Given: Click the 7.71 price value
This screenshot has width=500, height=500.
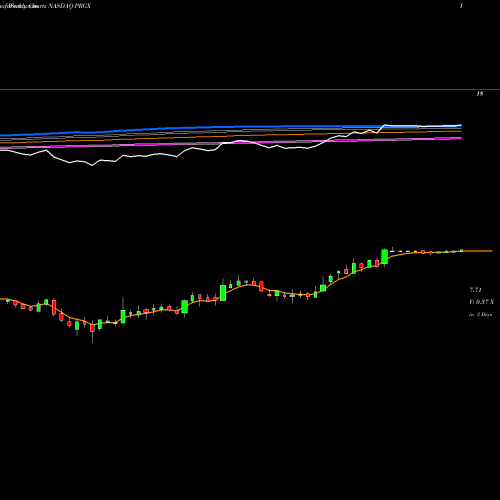Looking at the screenshot, I should tap(475, 290).
